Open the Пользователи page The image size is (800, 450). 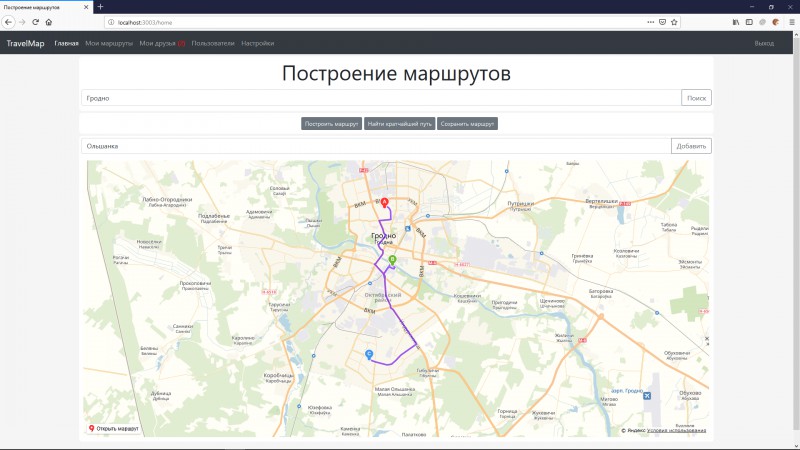(213, 43)
